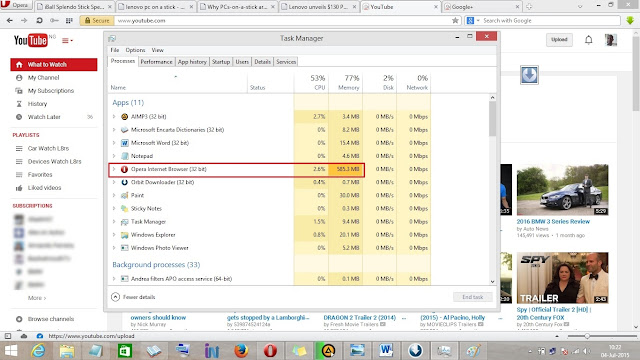Open the YouTube account avatar
This screenshot has width=640, height=360.
pyautogui.click(x=611, y=40)
